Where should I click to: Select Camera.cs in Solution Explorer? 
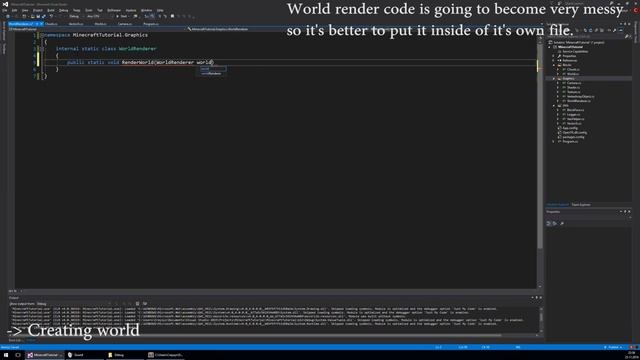[x=574, y=83]
